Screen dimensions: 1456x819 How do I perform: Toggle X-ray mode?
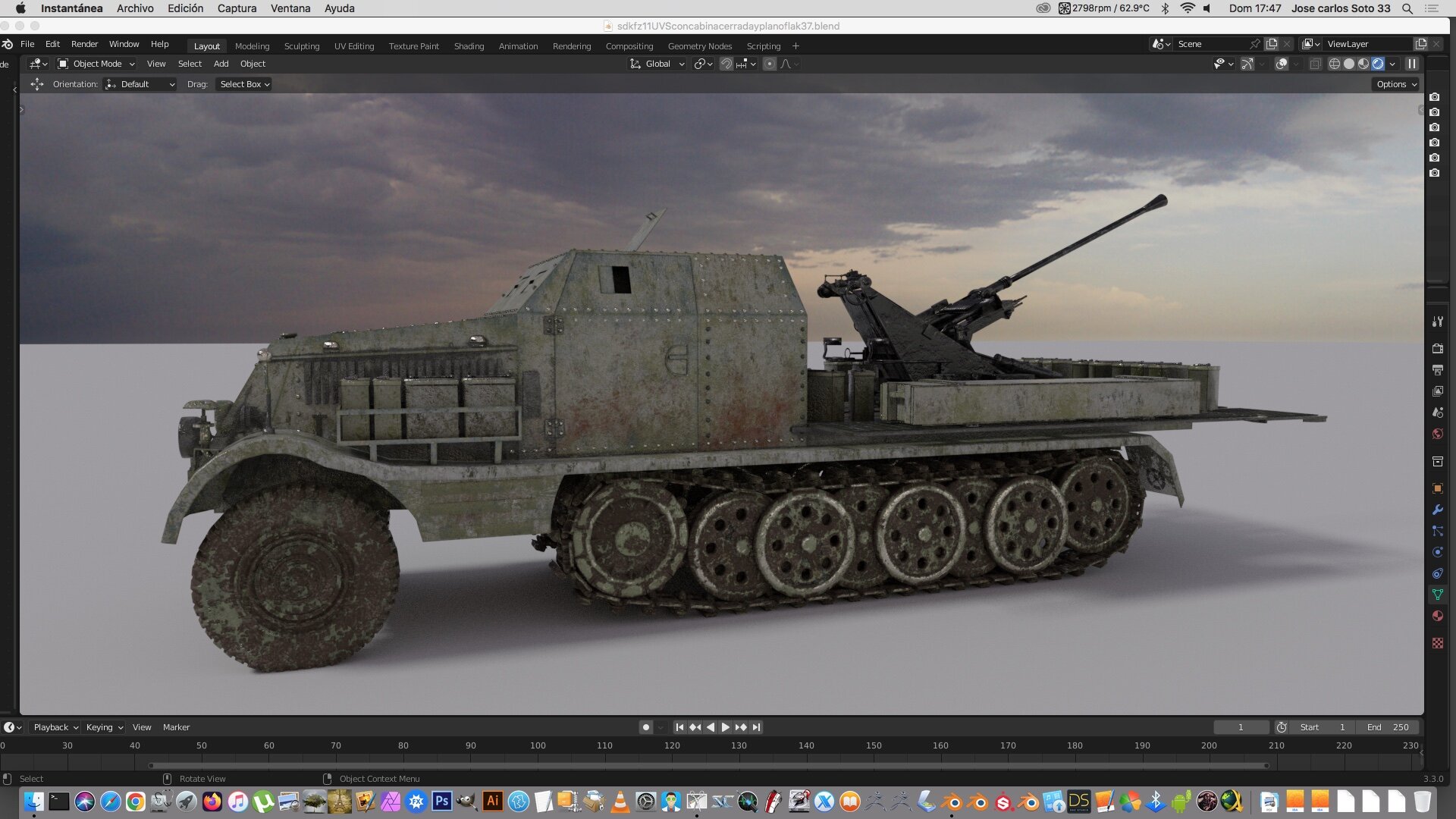pos(1316,64)
